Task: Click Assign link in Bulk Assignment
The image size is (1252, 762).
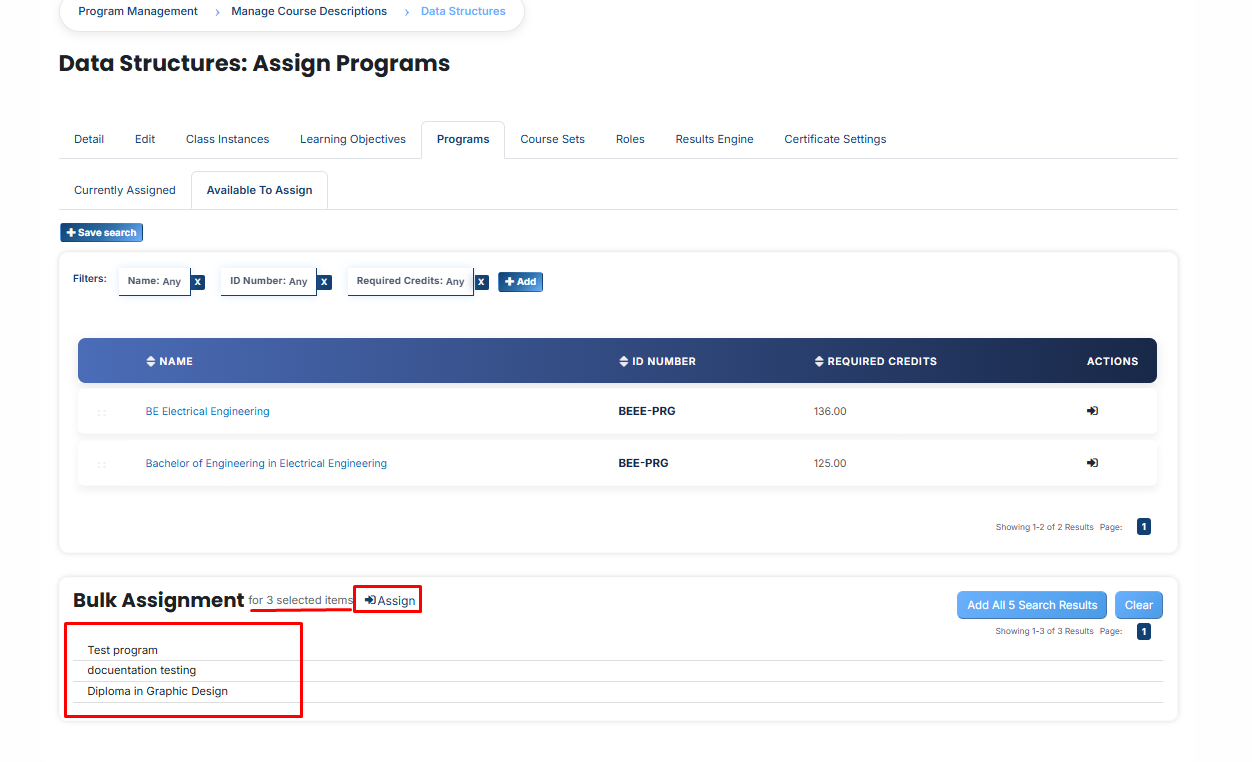Action: [x=389, y=600]
